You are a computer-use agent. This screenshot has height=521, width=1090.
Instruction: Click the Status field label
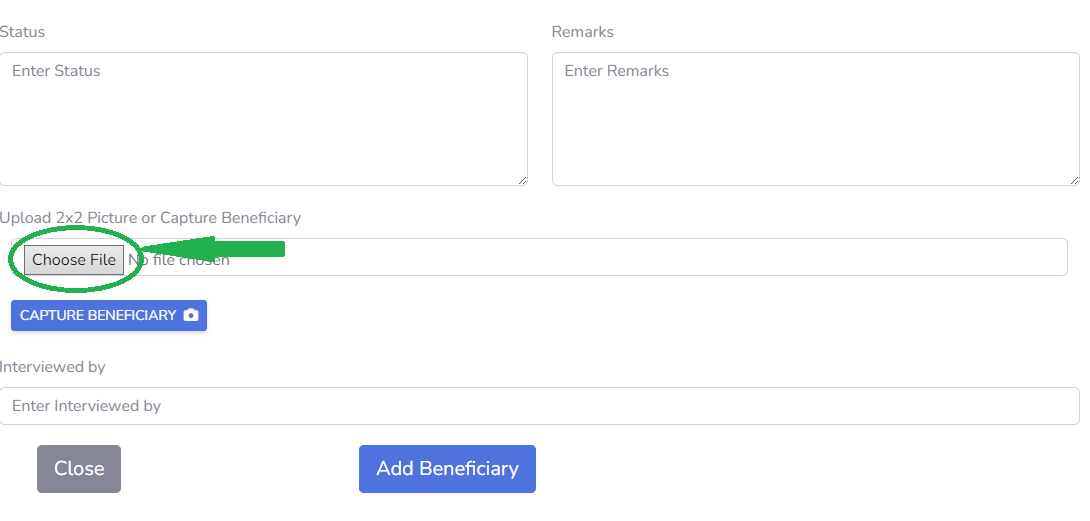[22, 32]
